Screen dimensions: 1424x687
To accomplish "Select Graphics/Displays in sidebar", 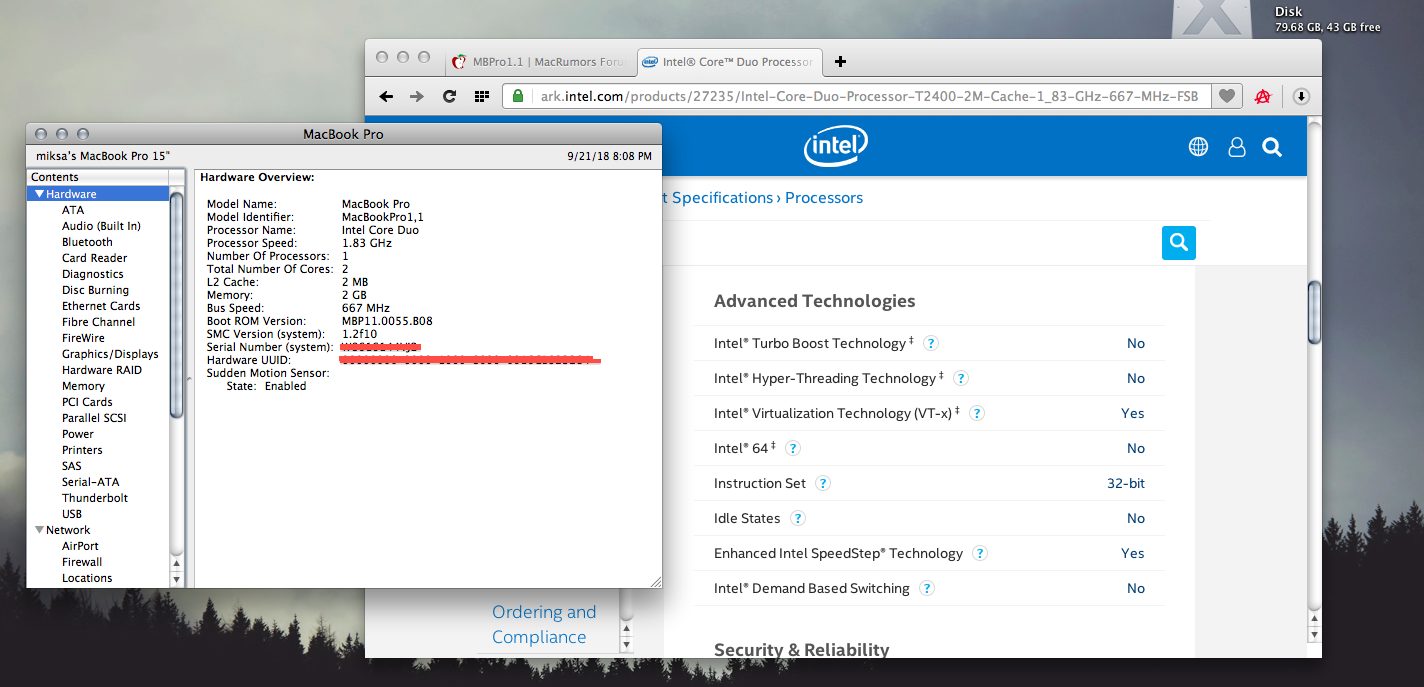I will [110, 354].
